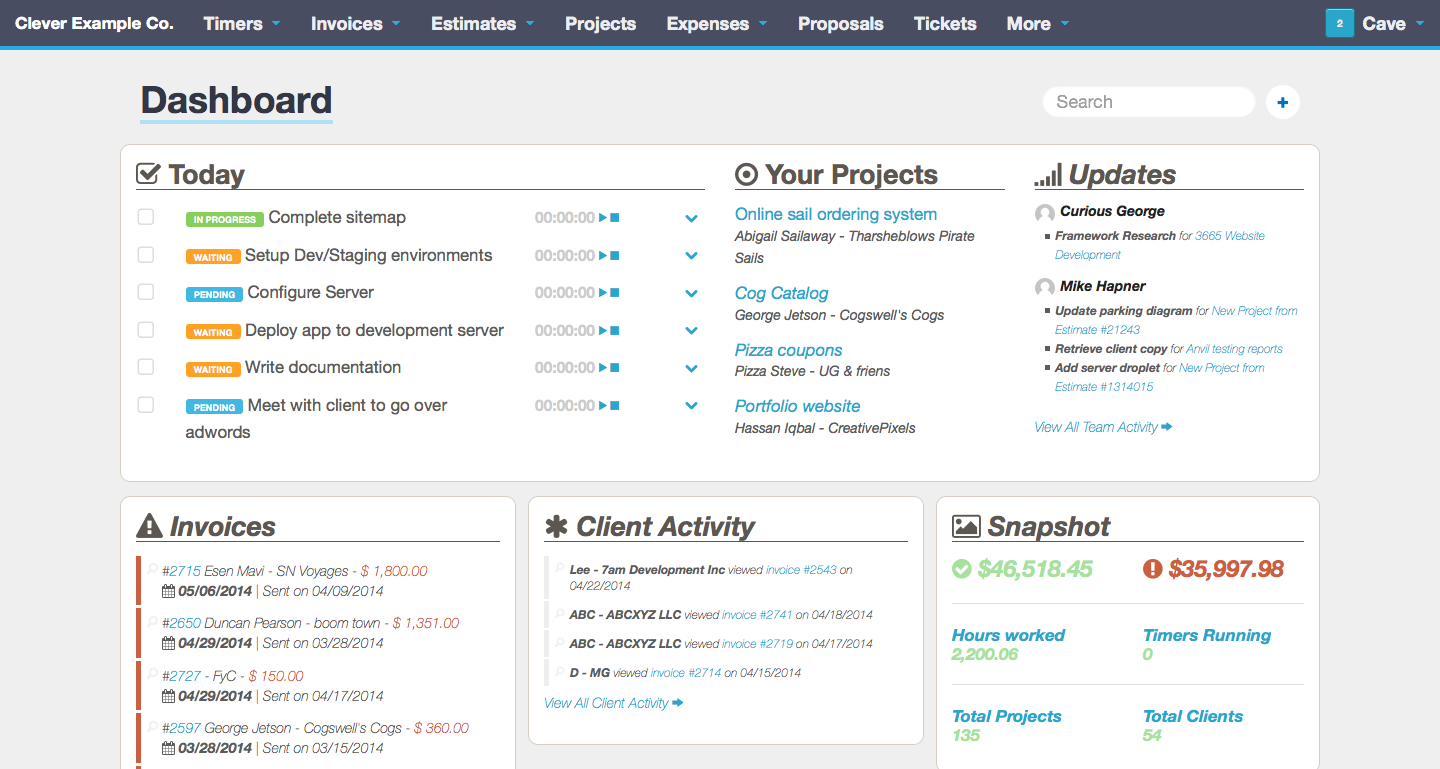Check the Complete sitemap task checkbox

(x=146, y=217)
